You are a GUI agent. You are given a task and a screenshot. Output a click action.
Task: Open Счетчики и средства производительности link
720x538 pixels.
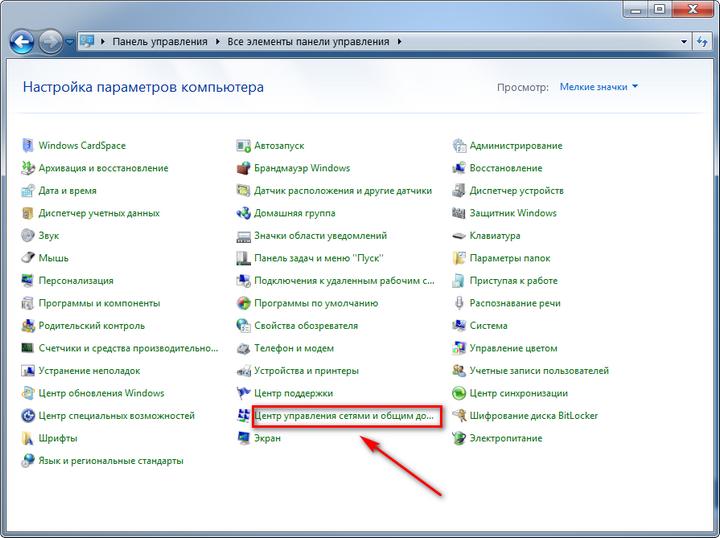pyautogui.click(x=128, y=348)
